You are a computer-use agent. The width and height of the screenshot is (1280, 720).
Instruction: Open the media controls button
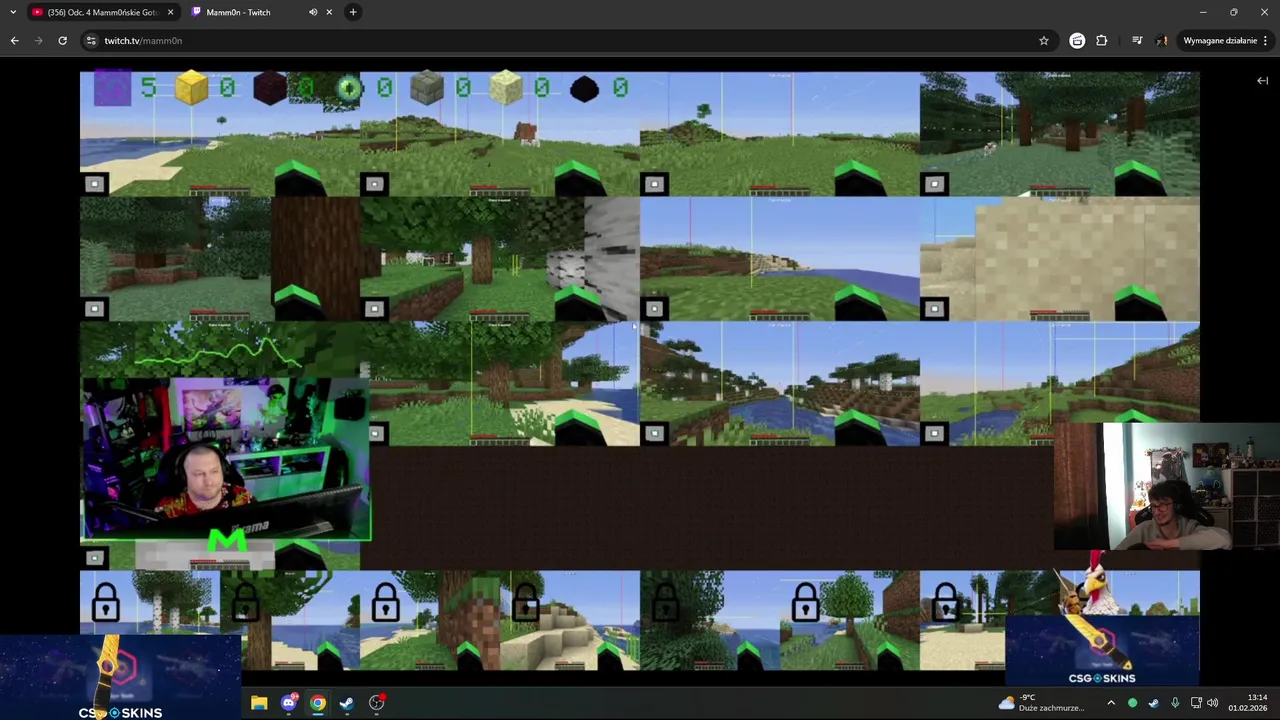click(1137, 40)
